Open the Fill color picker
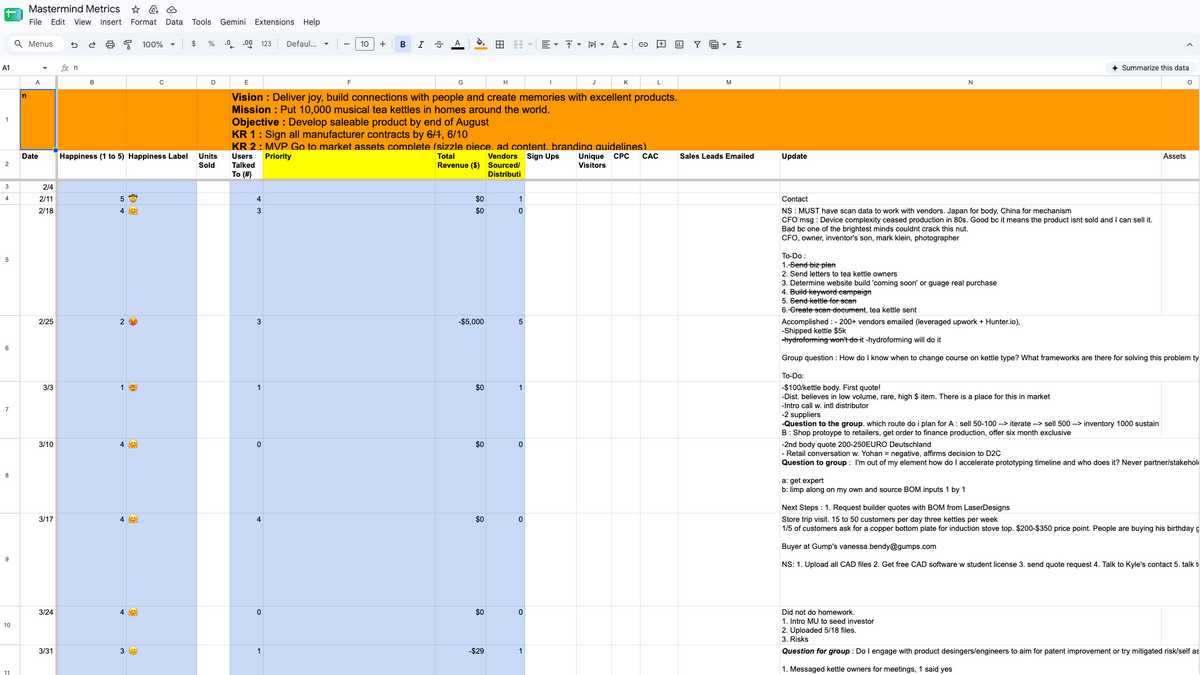 [481, 44]
